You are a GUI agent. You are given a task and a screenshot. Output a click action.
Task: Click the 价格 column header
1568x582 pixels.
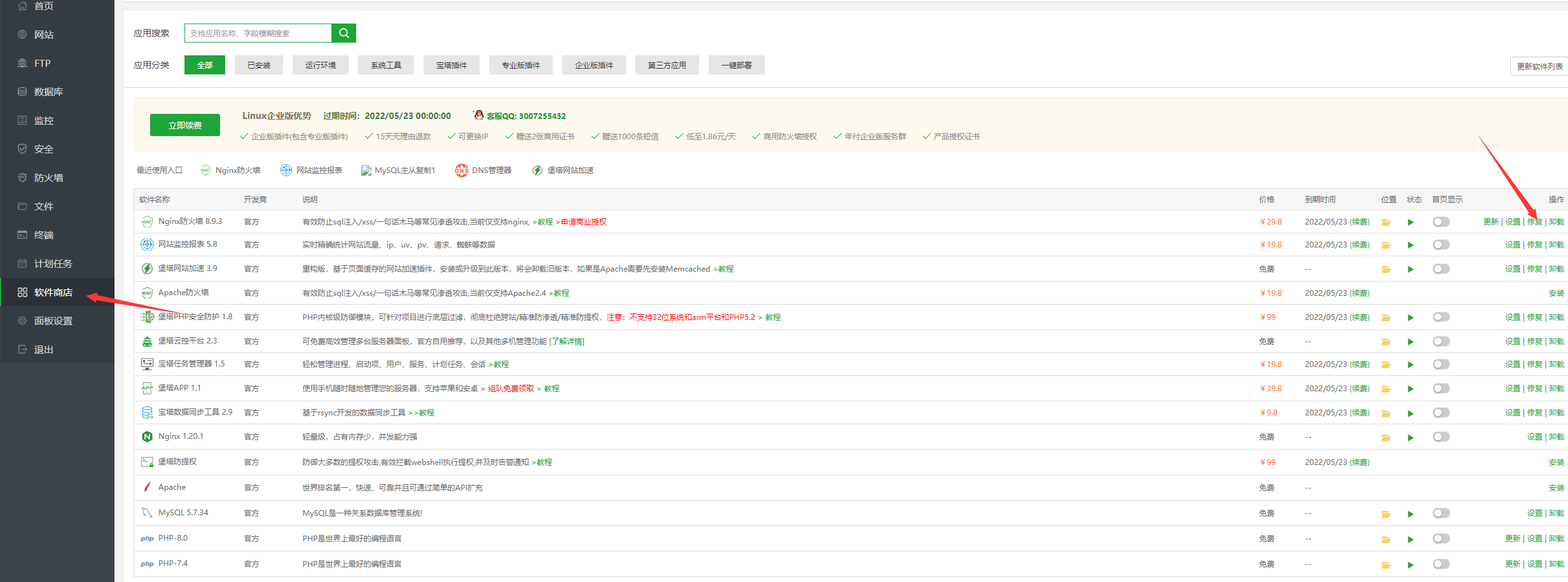point(1266,200)
